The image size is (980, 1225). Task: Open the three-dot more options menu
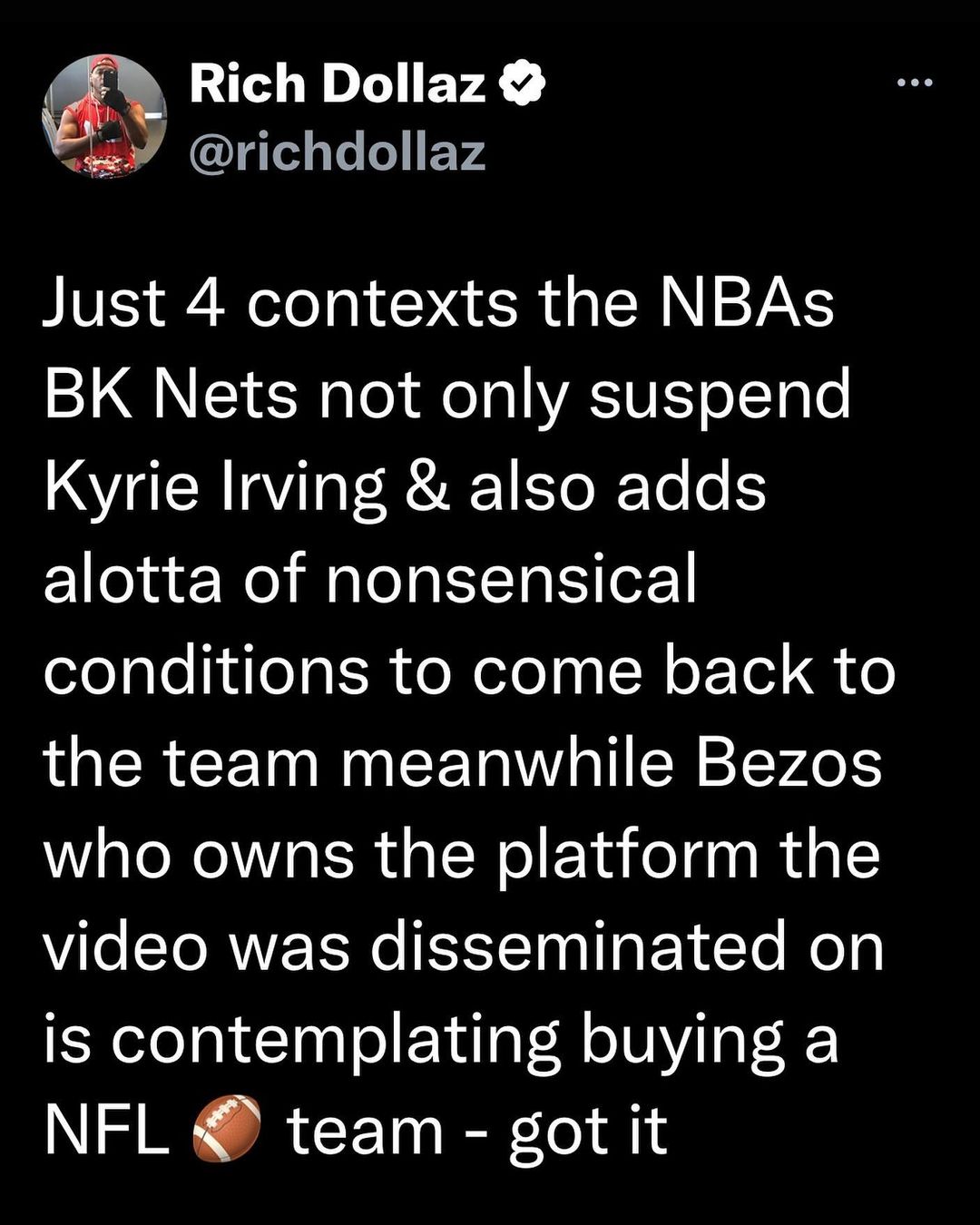point(914,83)
